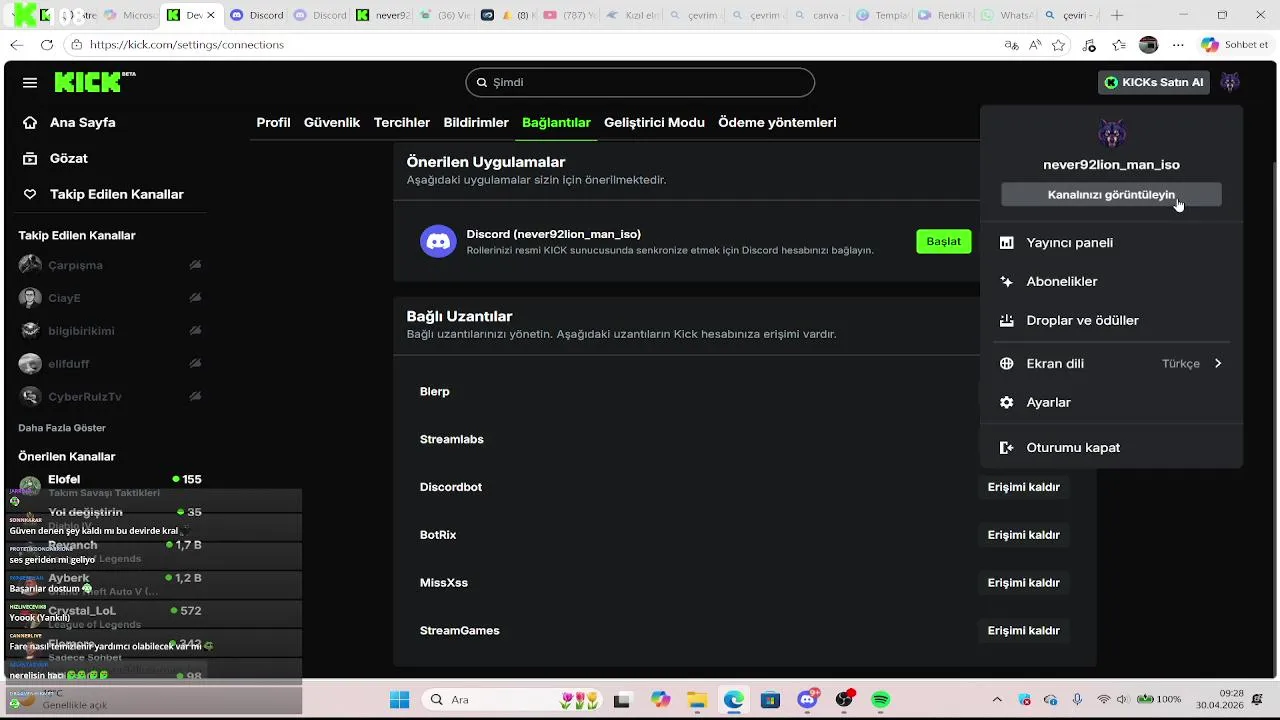Open Ana Sayfa home icon
1280x720 pixels.
coord(30,122)
